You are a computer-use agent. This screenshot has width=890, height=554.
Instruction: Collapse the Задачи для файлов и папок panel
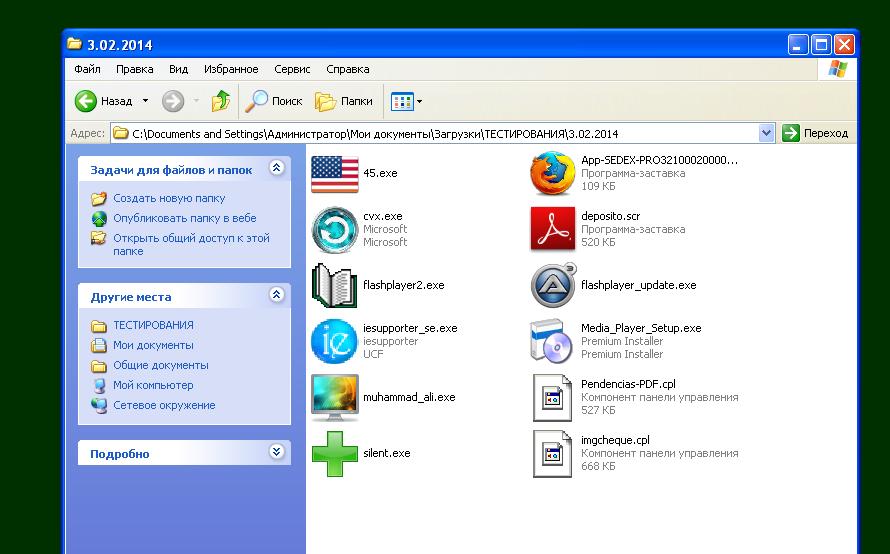(x=277, y=170)
